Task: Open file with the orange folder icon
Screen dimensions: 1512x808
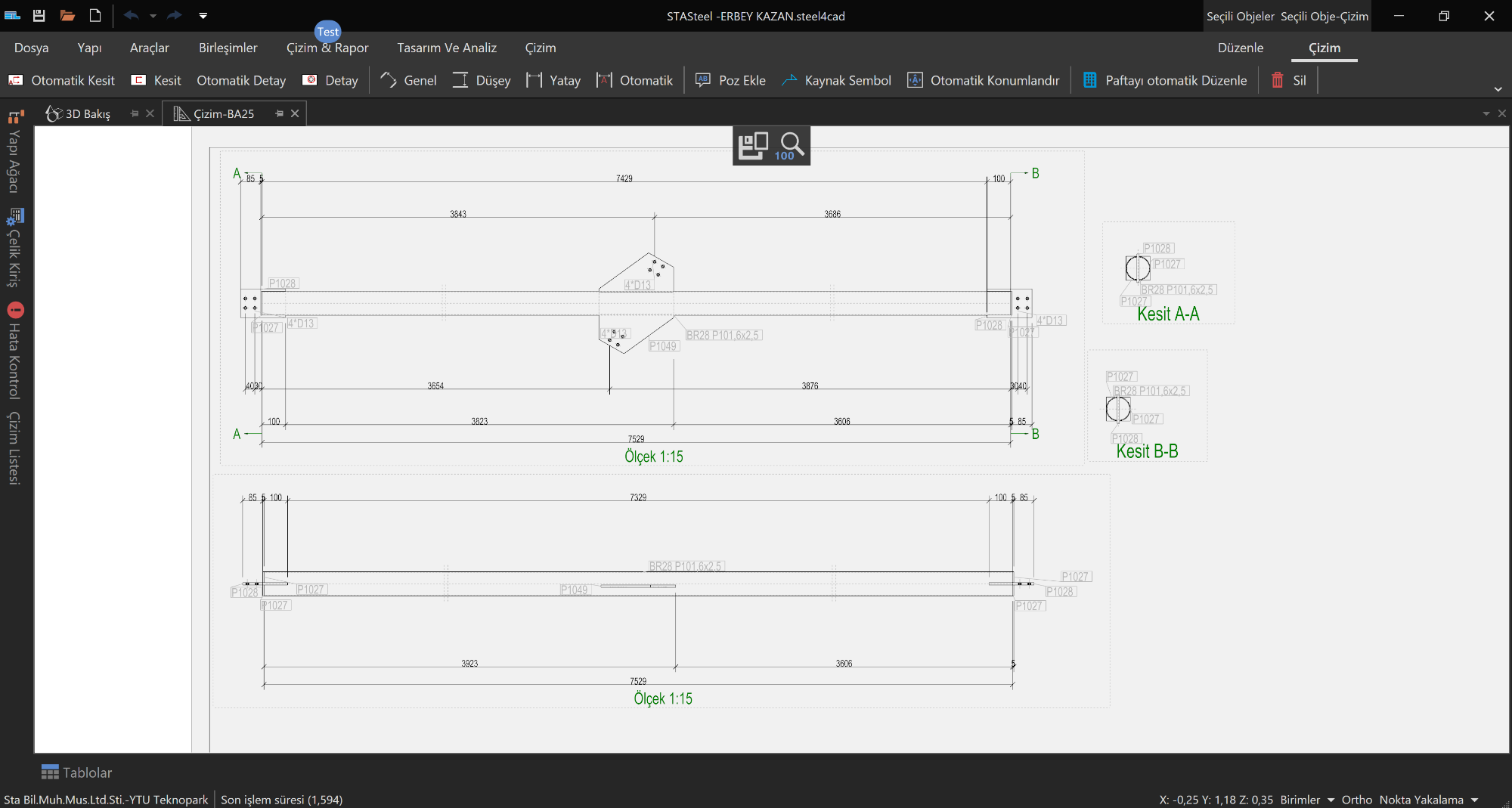Action: (x=67, y=15)
